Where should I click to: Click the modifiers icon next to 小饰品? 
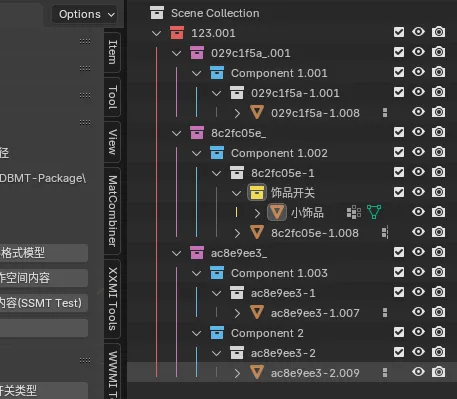click(x=354, y=212)
